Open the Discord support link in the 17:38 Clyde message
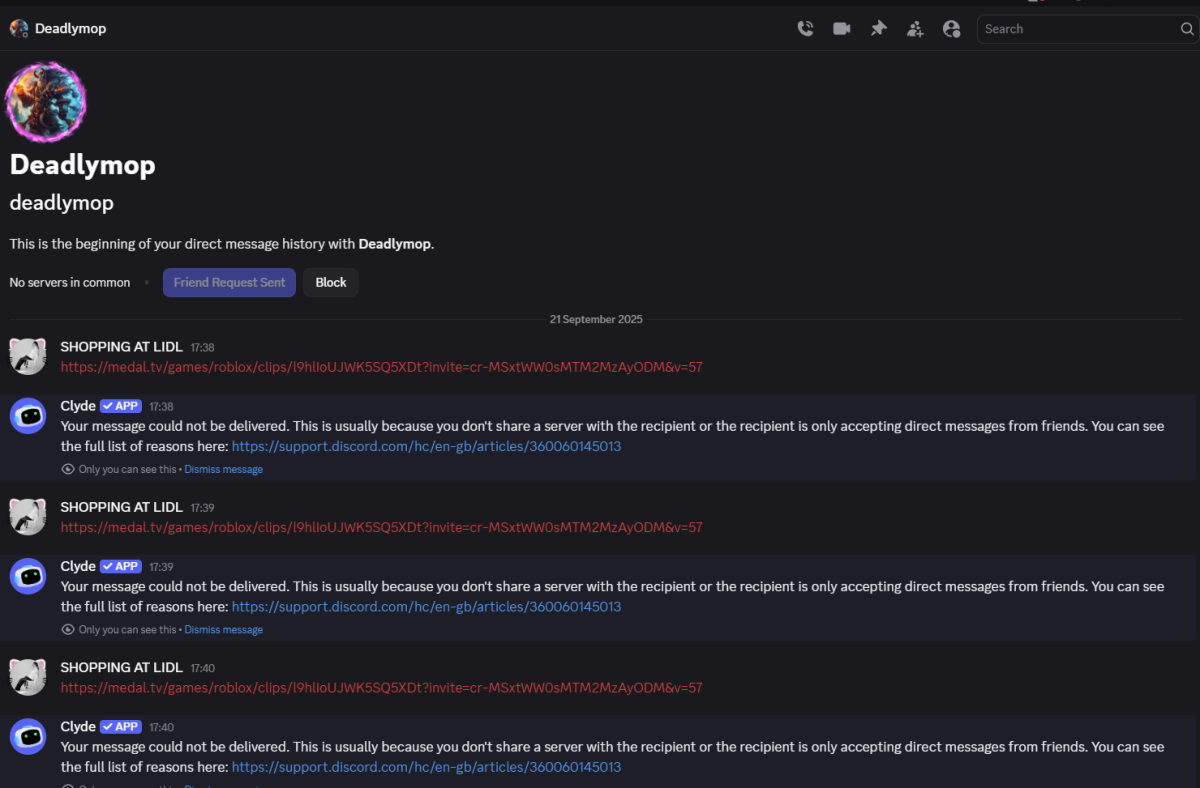 [x=426, y=446]
